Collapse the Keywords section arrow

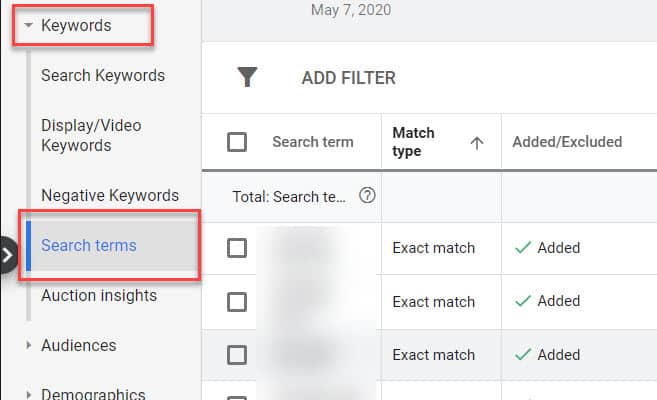28,25
